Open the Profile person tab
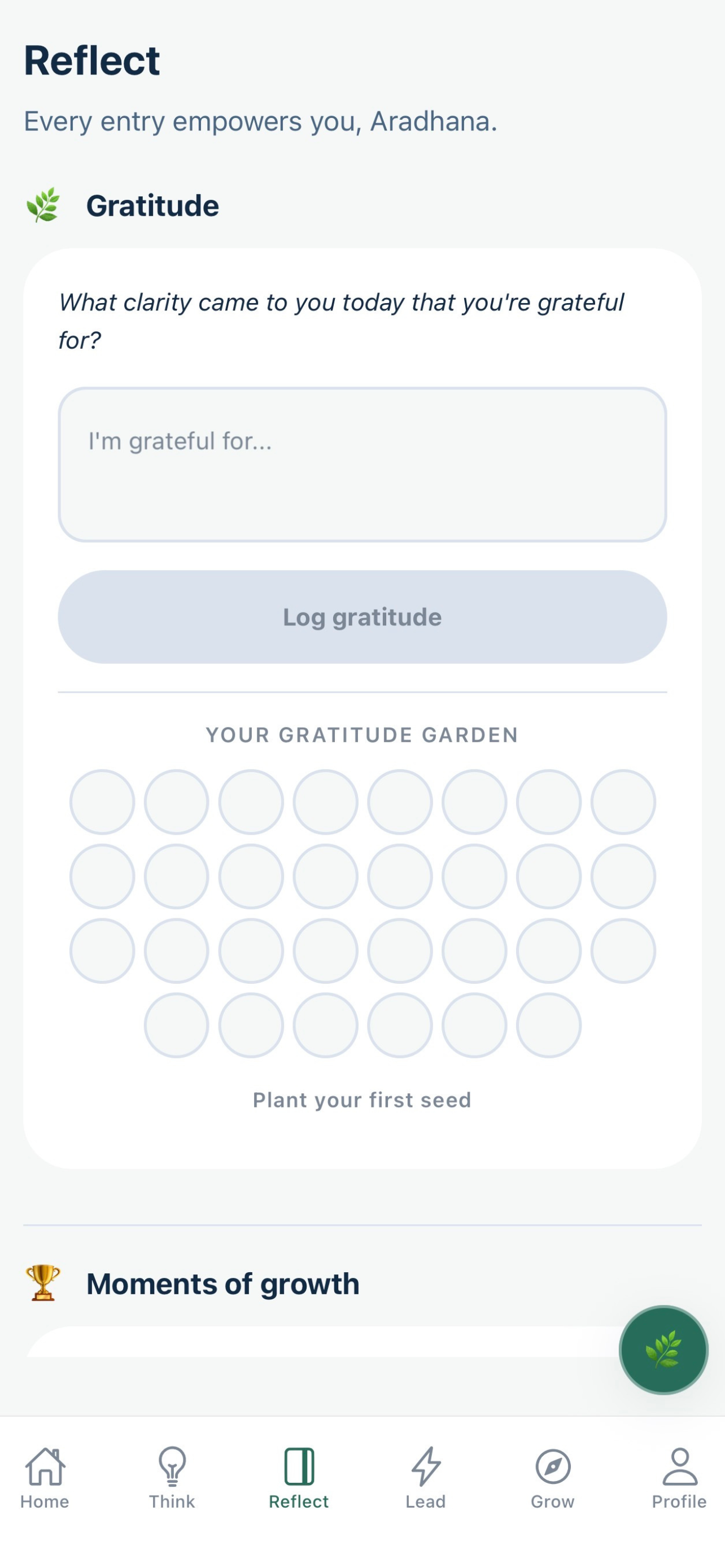The image size is (725, 1568). point(679,1466)
